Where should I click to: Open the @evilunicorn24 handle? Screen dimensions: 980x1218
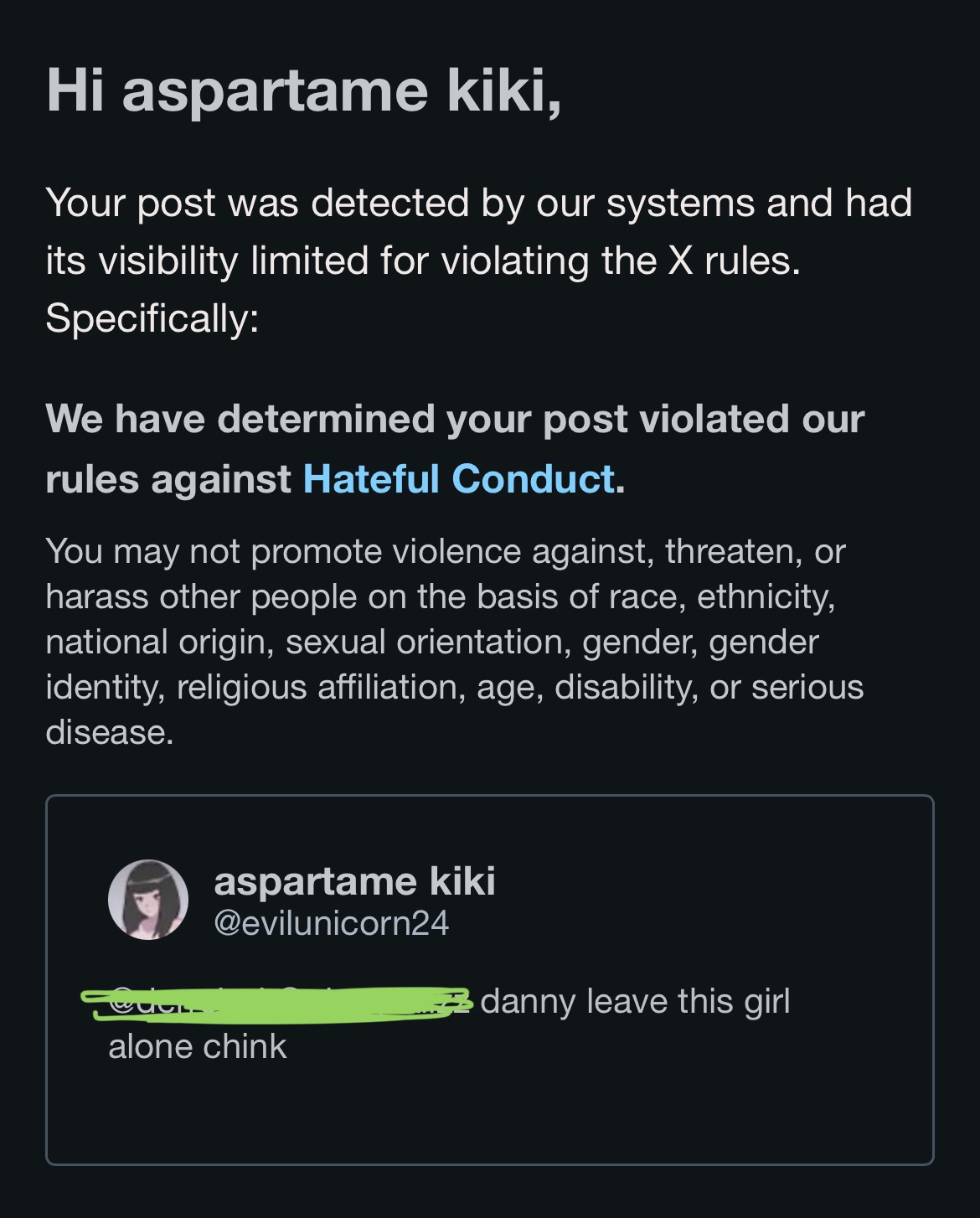[331, 923]
